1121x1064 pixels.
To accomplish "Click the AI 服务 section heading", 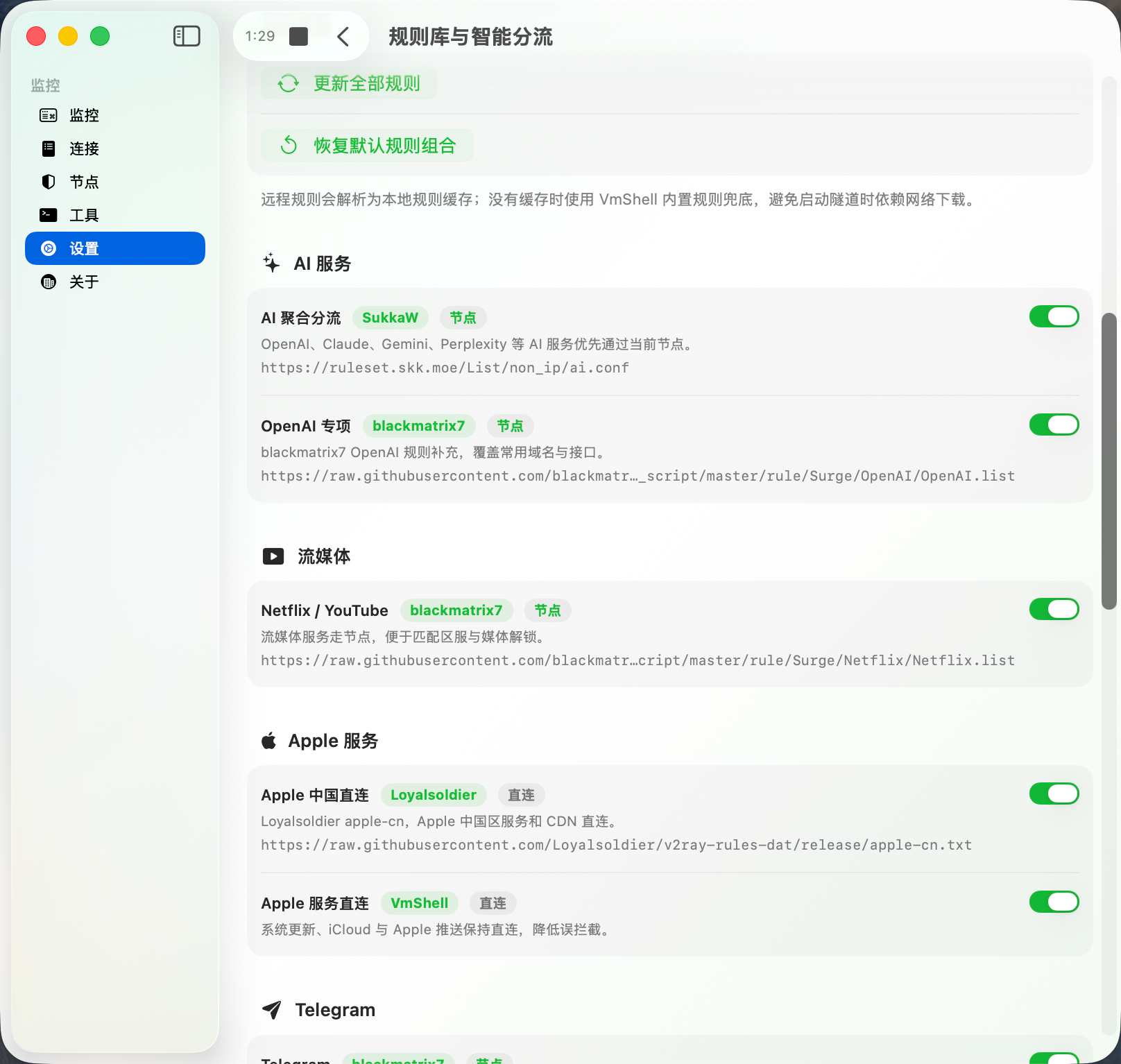I will [x=323, y=264].
